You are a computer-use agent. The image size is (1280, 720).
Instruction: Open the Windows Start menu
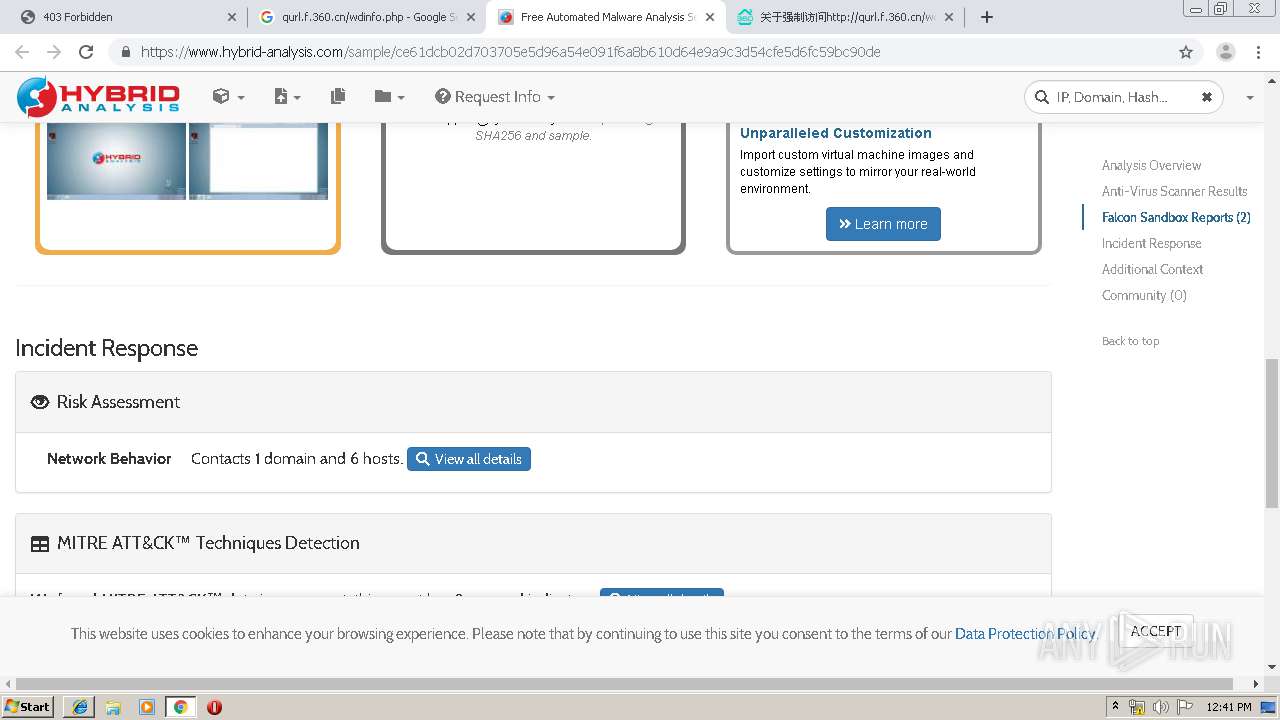pyautogui.click(x=28, y=706)
